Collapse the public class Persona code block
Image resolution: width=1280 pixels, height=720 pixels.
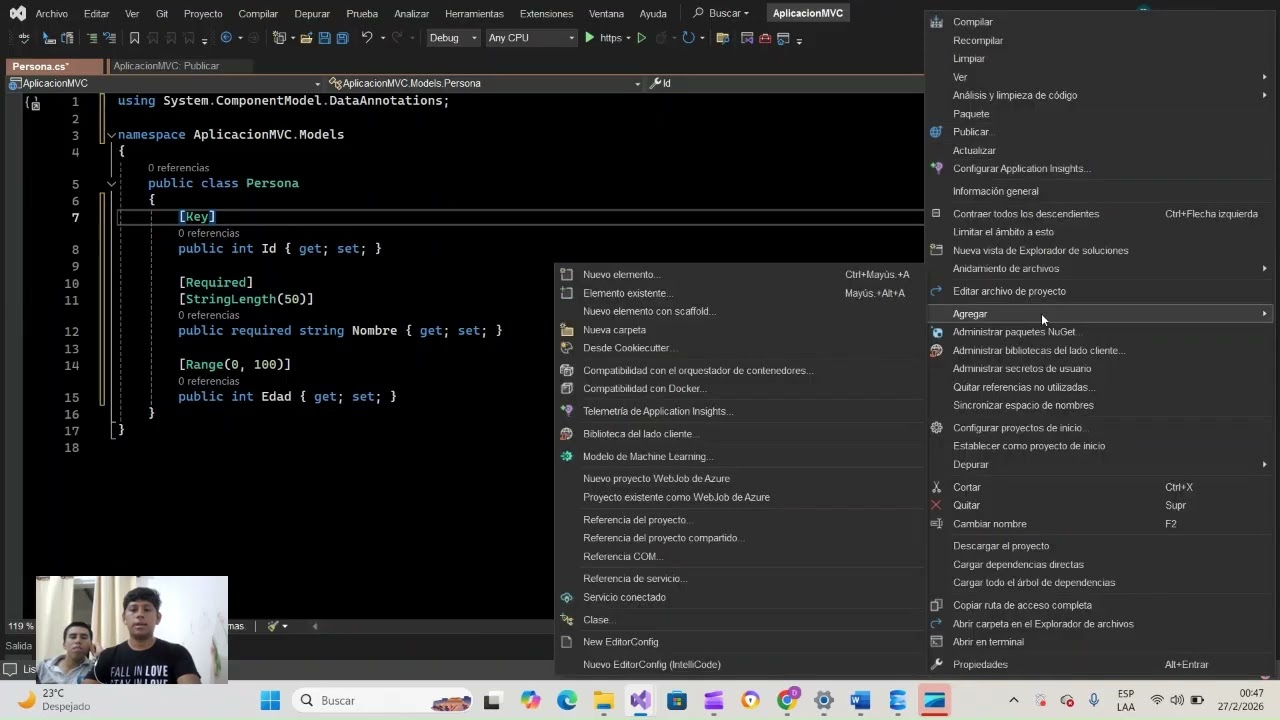111,184
